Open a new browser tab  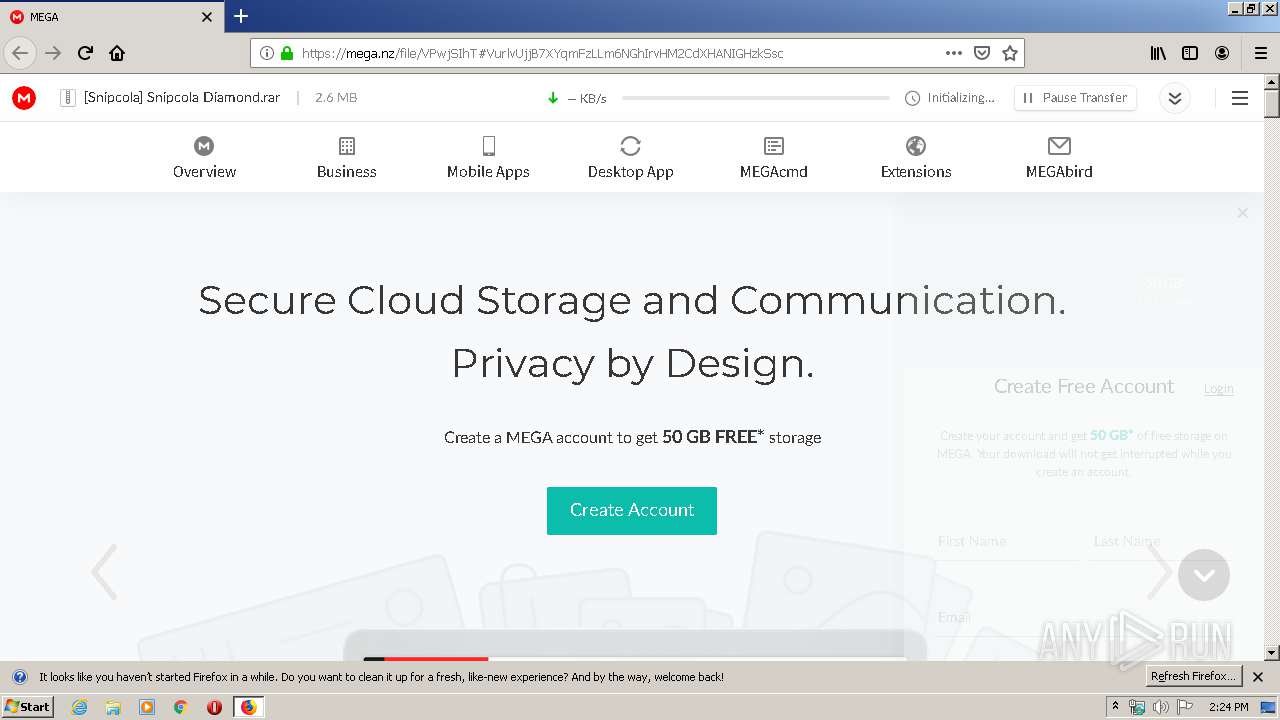click(x=241, y=16)
